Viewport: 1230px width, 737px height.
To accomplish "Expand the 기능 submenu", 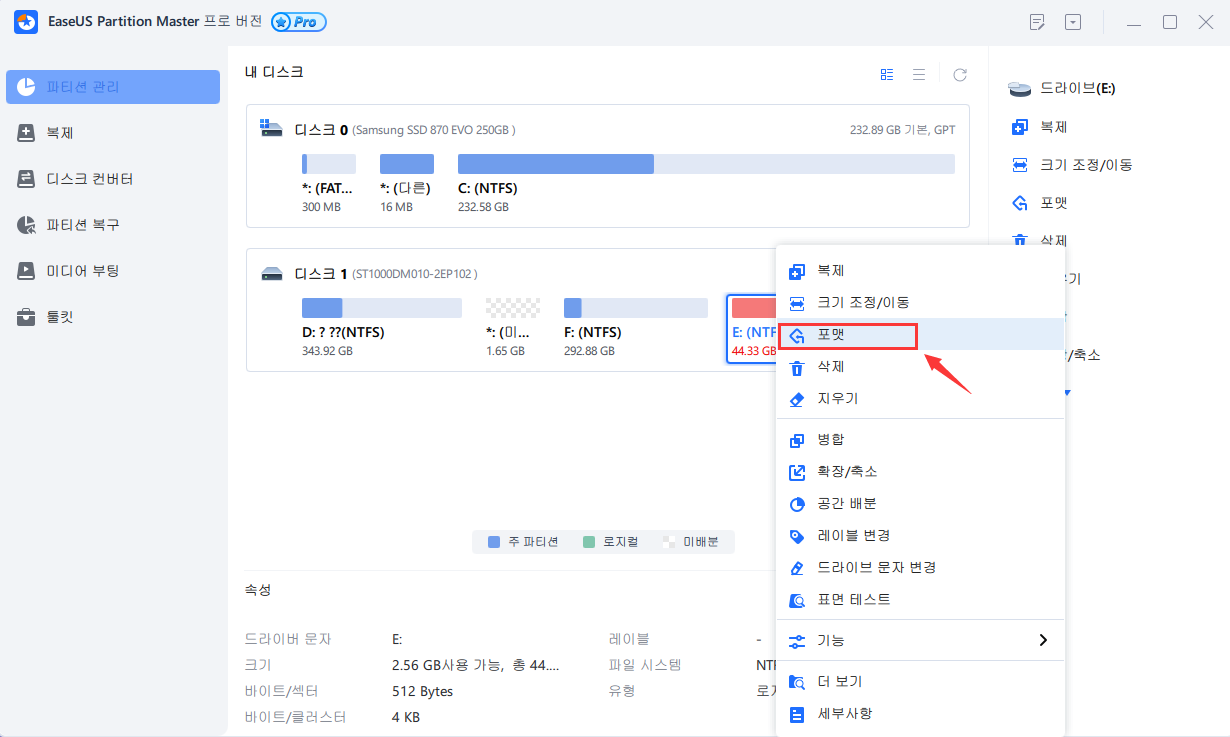I will click(x=836, y=640).
